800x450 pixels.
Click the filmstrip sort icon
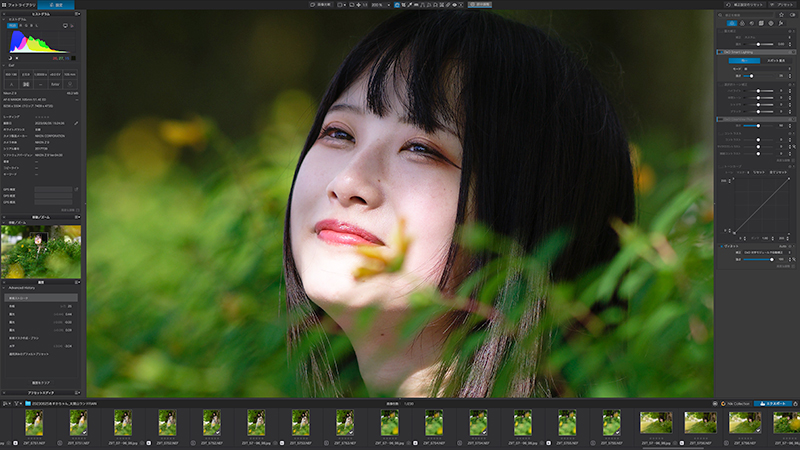click(5, 404)
